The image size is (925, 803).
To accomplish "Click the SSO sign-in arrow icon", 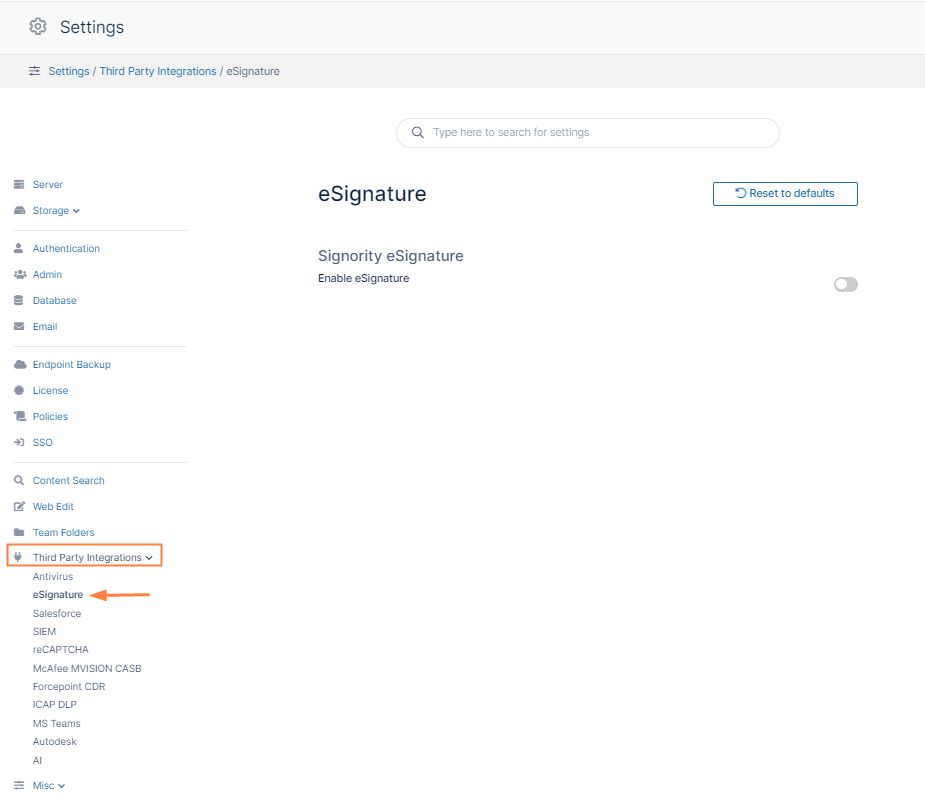I will (19, 443).
